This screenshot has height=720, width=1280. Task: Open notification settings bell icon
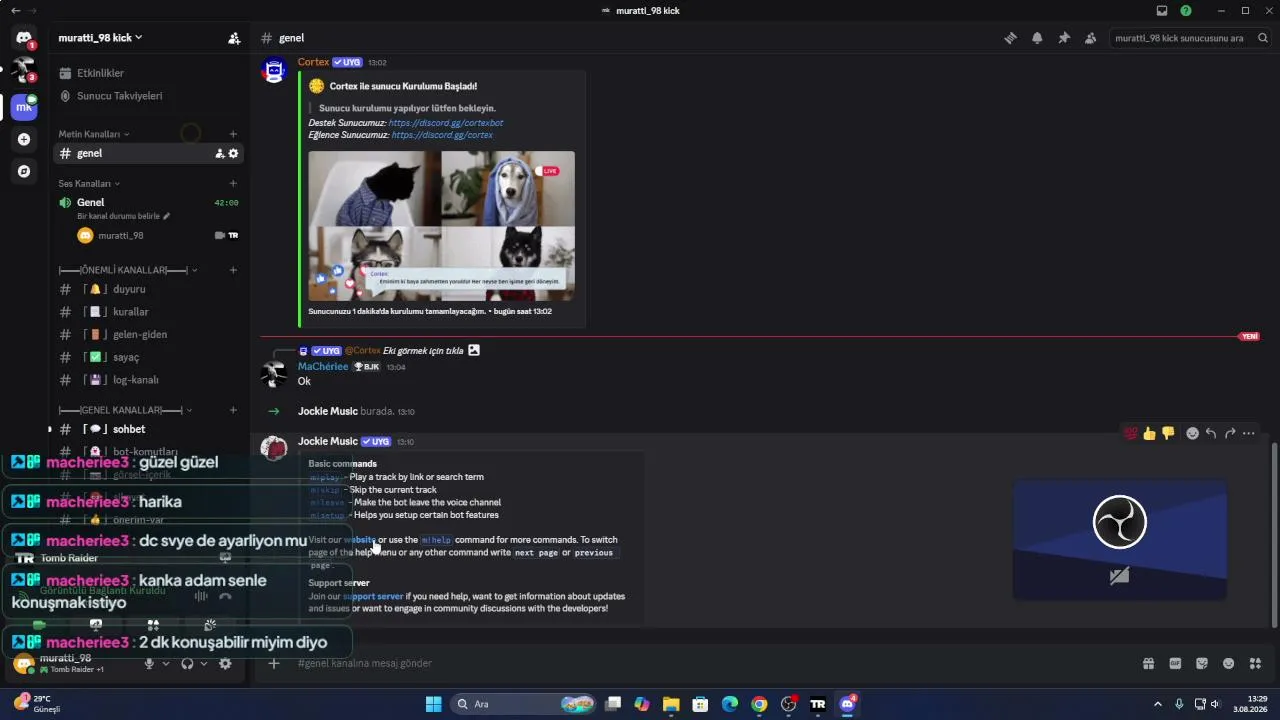point(1037,38)
